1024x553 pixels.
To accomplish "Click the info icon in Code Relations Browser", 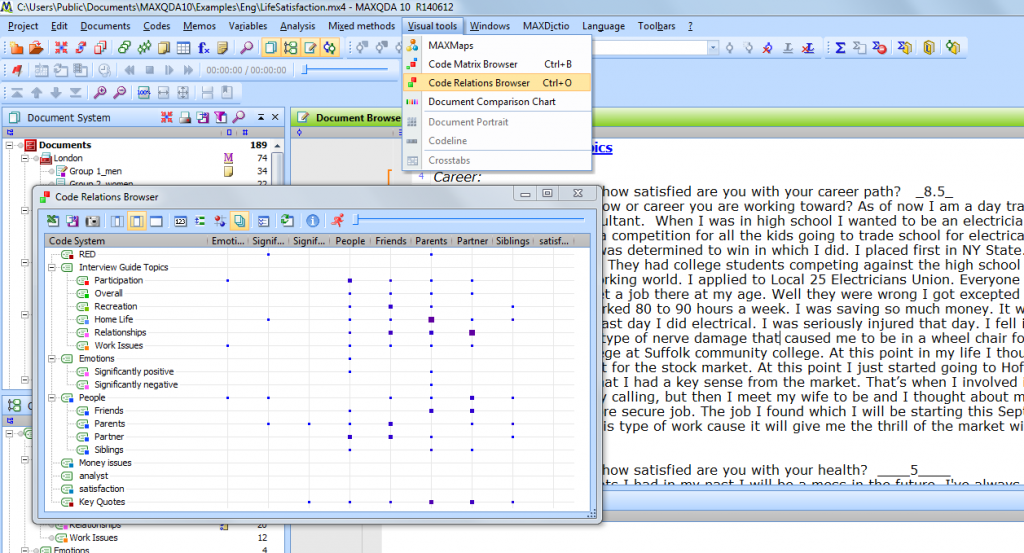I will pyautogui.click(x=312, y=220).
